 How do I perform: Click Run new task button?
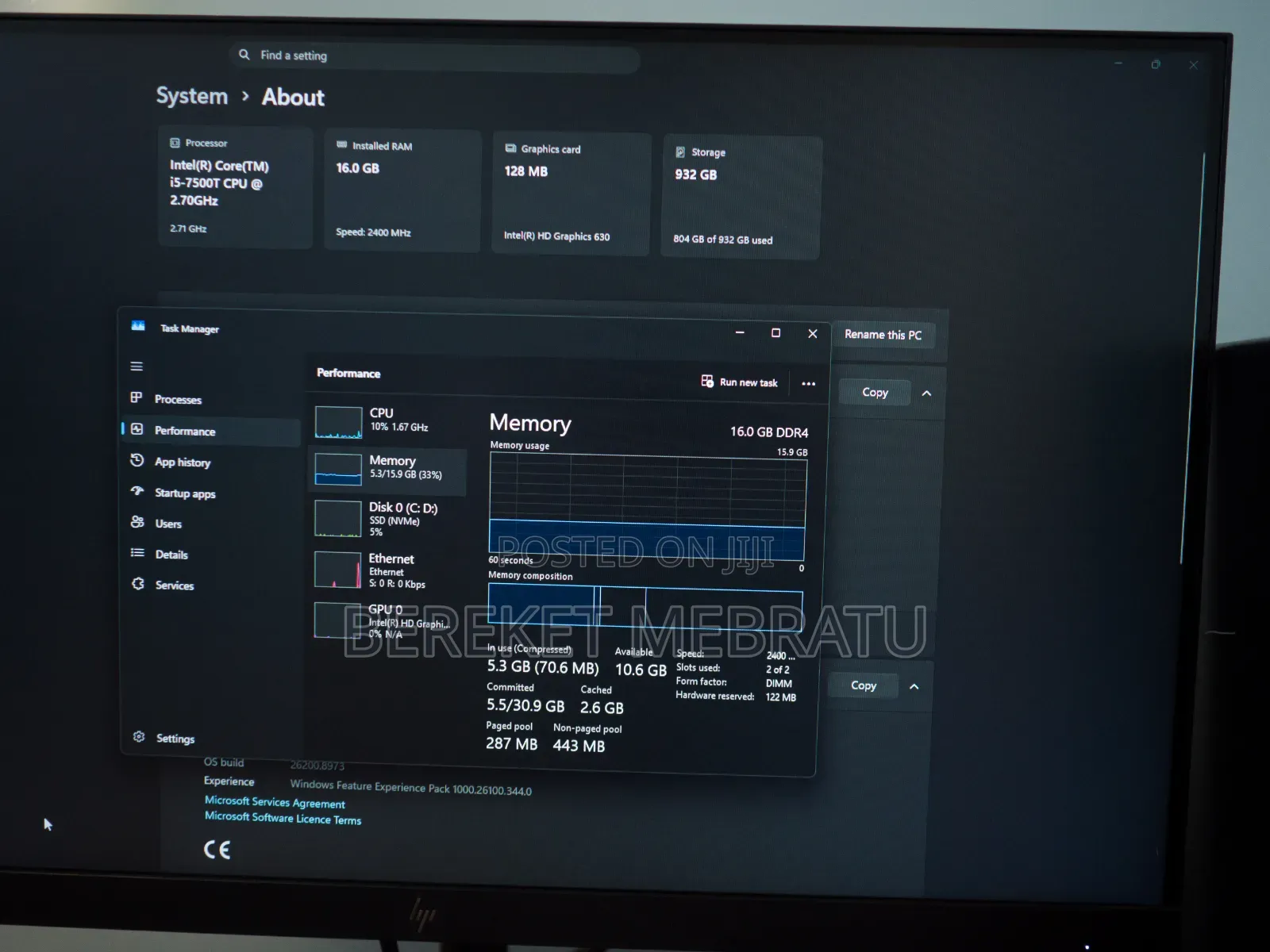point(740,382)
